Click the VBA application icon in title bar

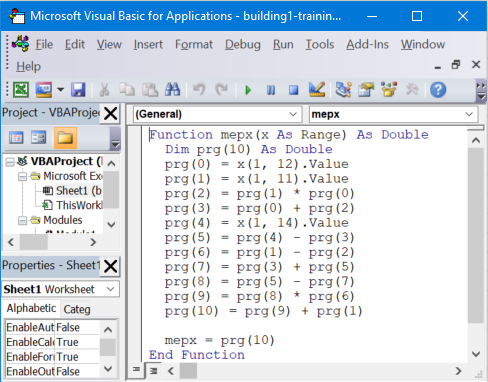coord(17,16)
